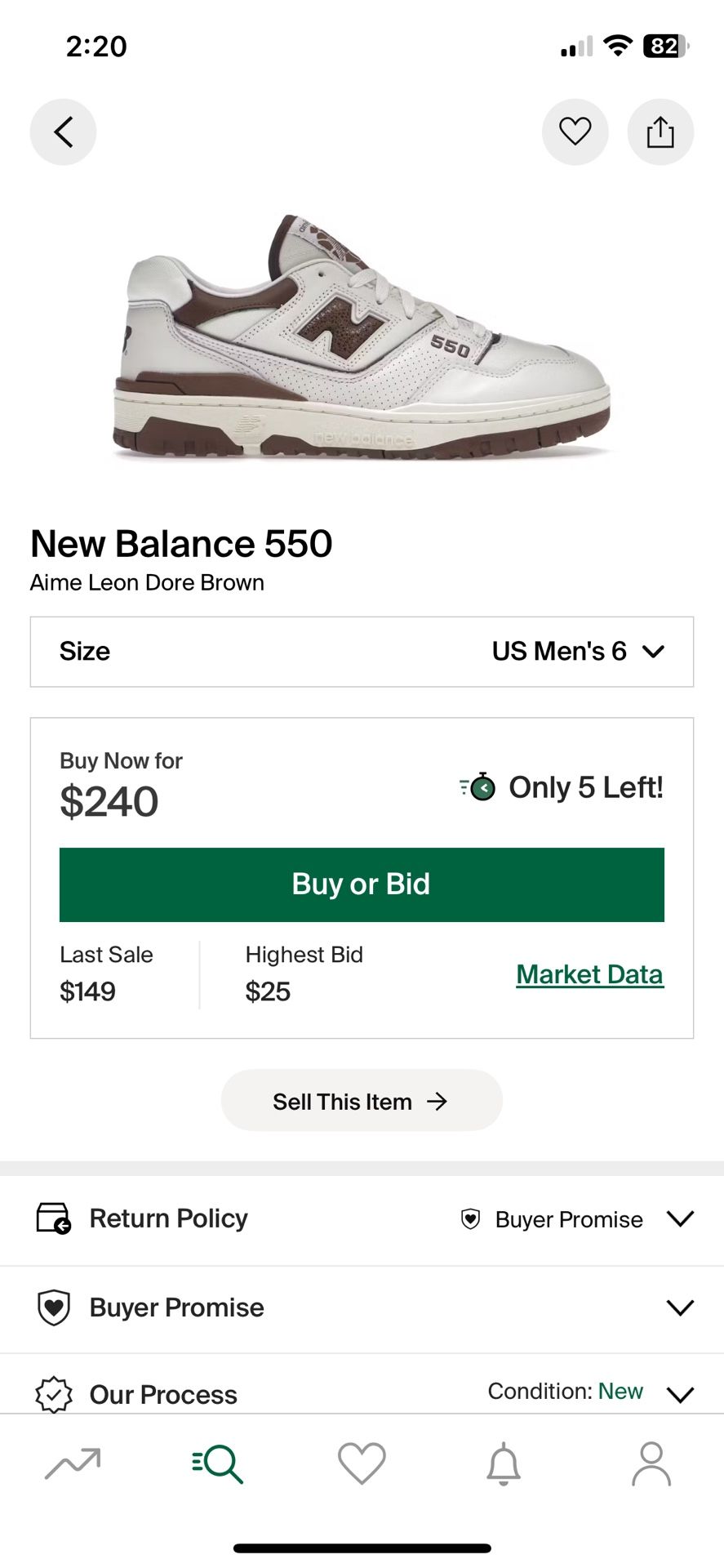This screenshot has width=724, height=1568.
Task: Favorite the sneaker with the heart icon
Action: pyautogui.click(x=575, y=131)
